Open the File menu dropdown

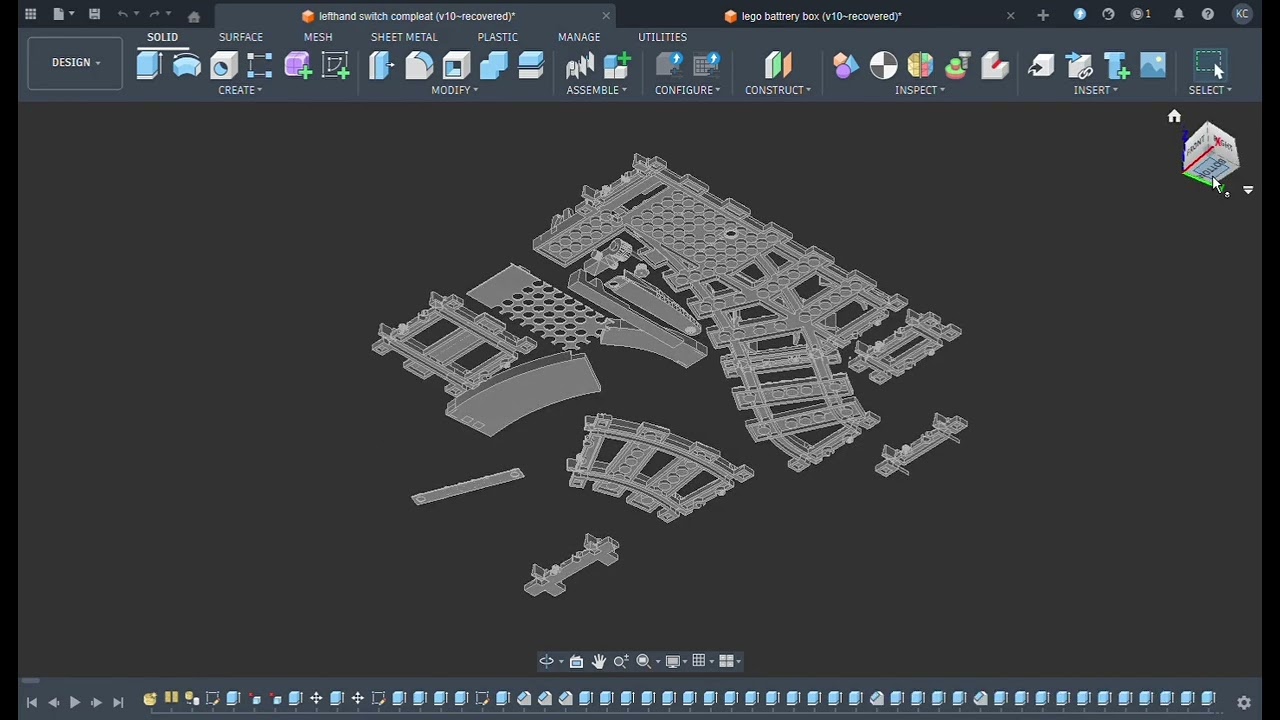pyautogui.click(x=63, y=14)
